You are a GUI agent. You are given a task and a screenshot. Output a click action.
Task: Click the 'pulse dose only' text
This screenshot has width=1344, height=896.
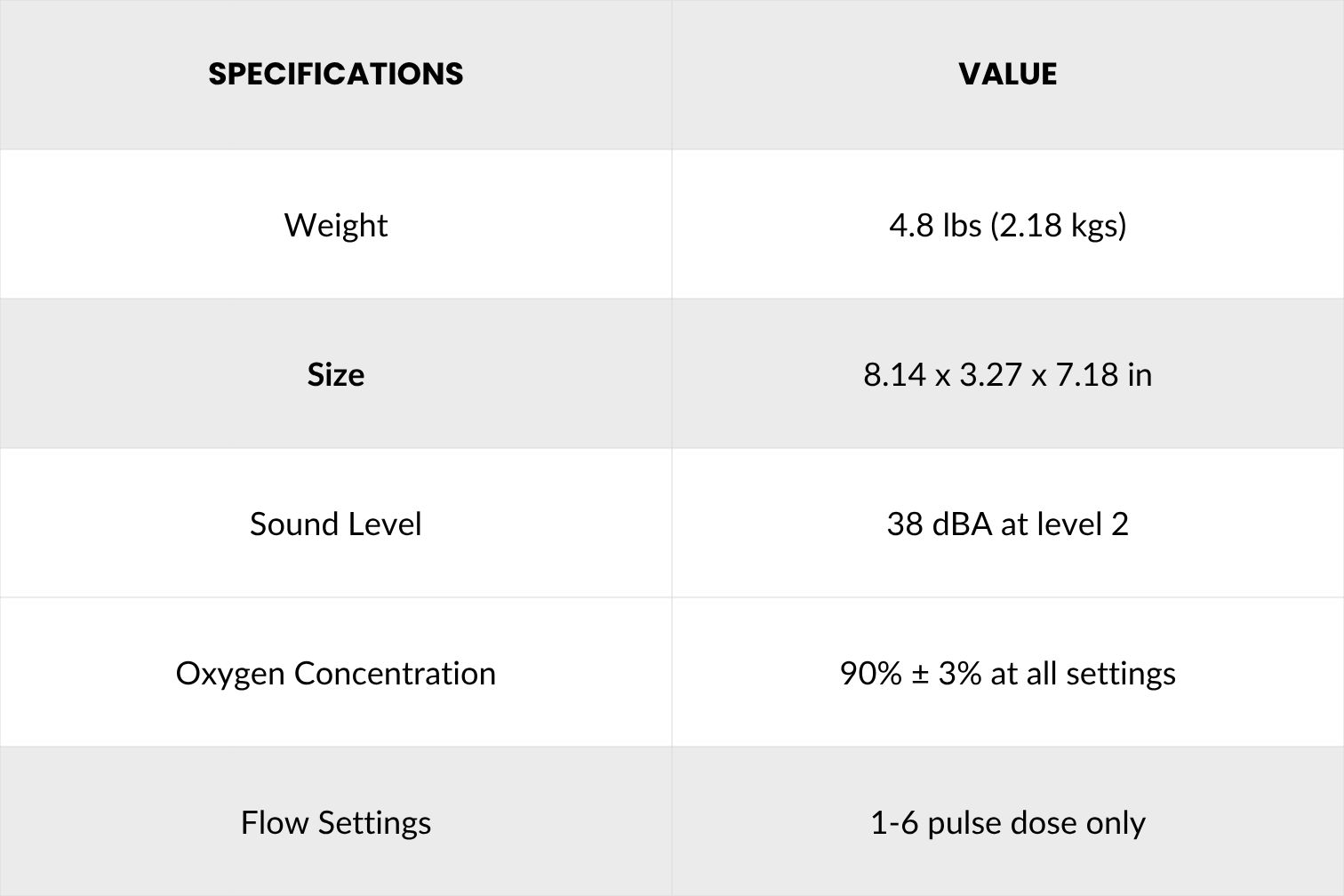click(1036, 822)
